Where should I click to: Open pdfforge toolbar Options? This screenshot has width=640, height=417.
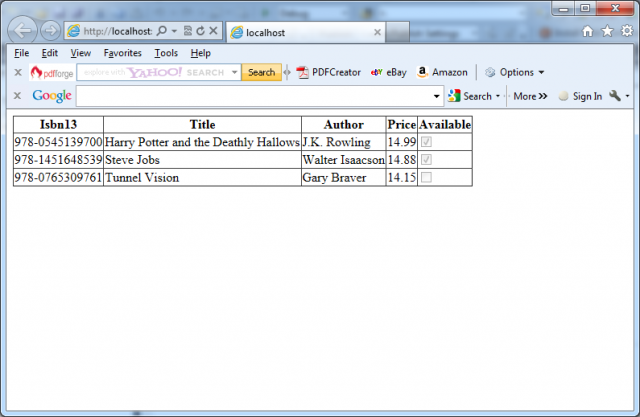(x=514, y=72)
